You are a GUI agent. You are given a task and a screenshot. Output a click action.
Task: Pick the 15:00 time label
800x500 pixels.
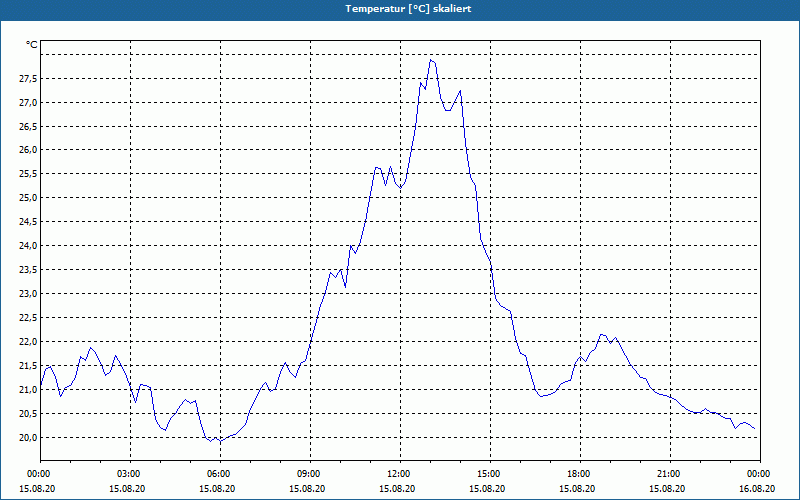click(x=487, y=474)
